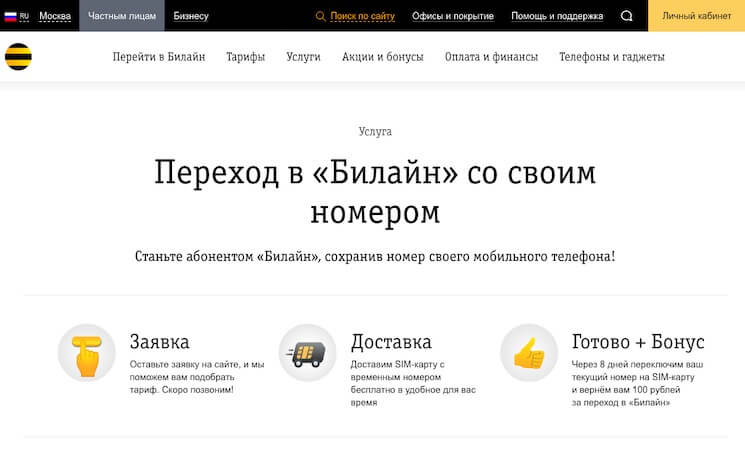Open Услуги menu item
Viewport: 745px width, 450px height.
pos(303,57)
